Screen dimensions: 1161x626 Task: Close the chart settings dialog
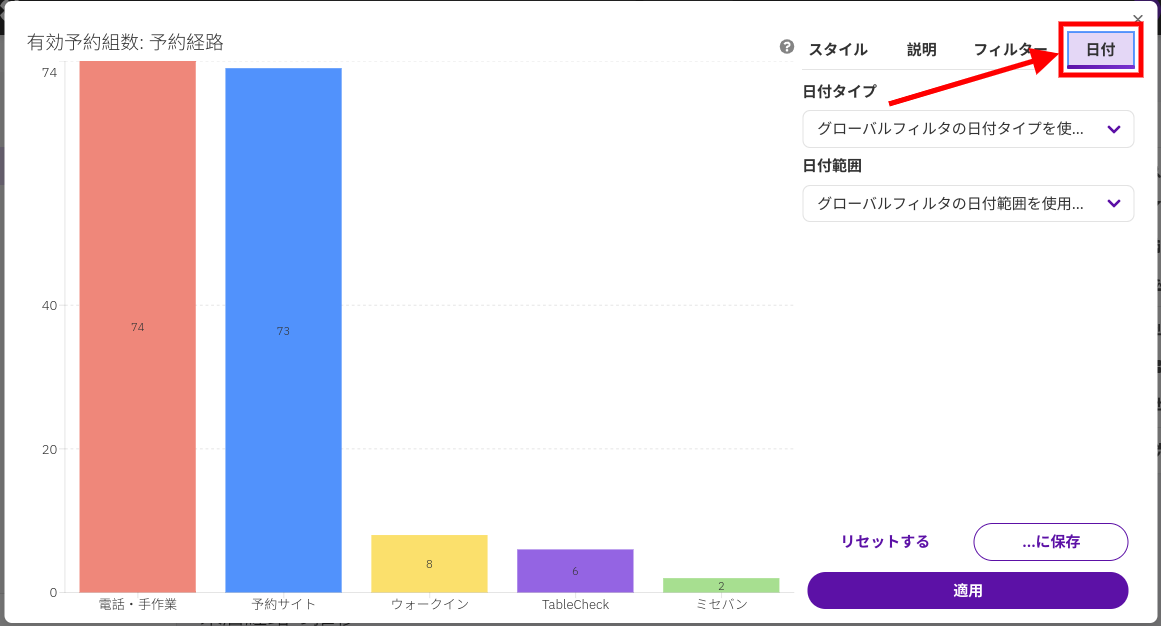(x=1137, y=18)
